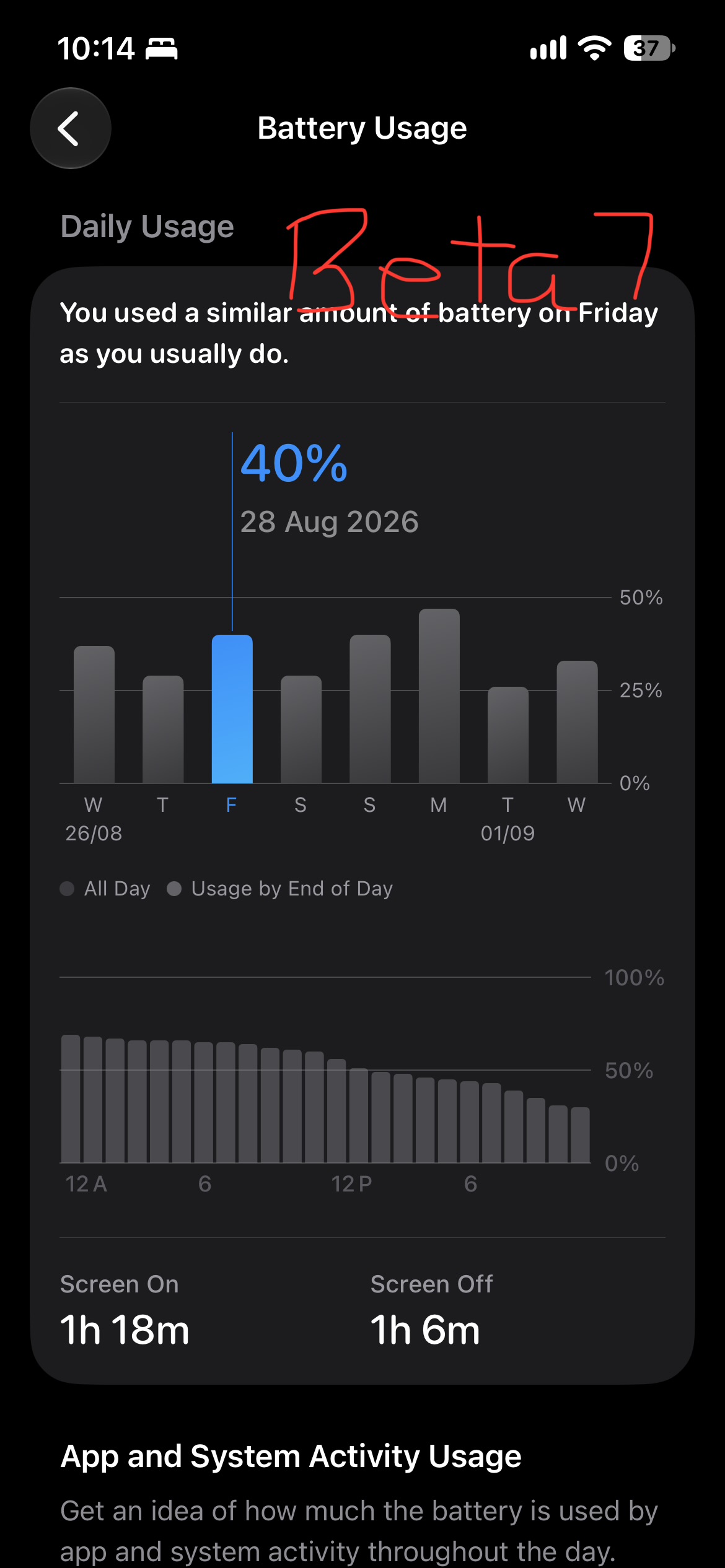The height and width of the screenshot is (1568, 725).
Task: Tap the Screen Off 1h 6m value
Action: (425, 1330)
